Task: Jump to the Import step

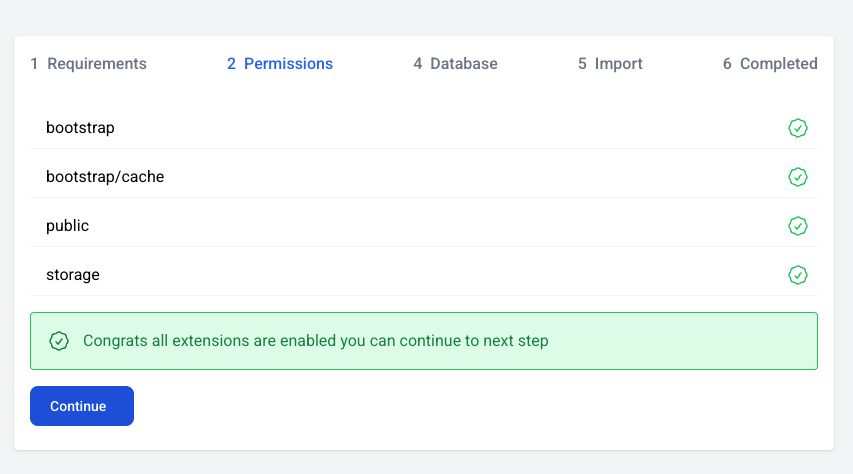Action: [x=610, y=64]
